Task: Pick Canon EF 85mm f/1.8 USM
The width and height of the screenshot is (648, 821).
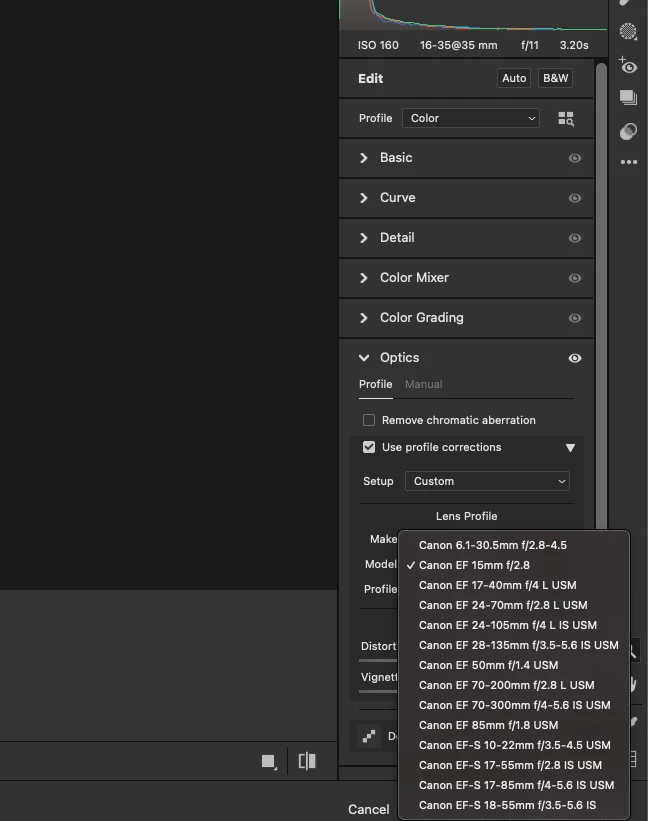Action: (513, 726)
